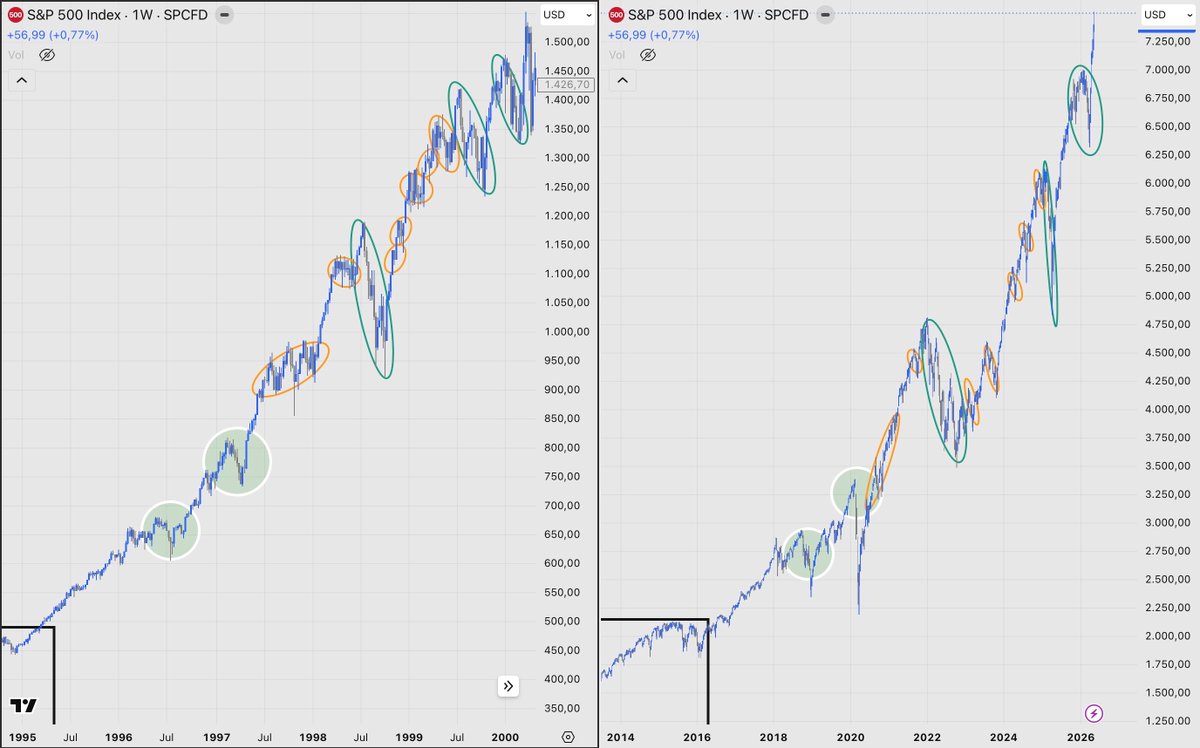Click the minus icon beside right chart title

[x=824, y=15]
